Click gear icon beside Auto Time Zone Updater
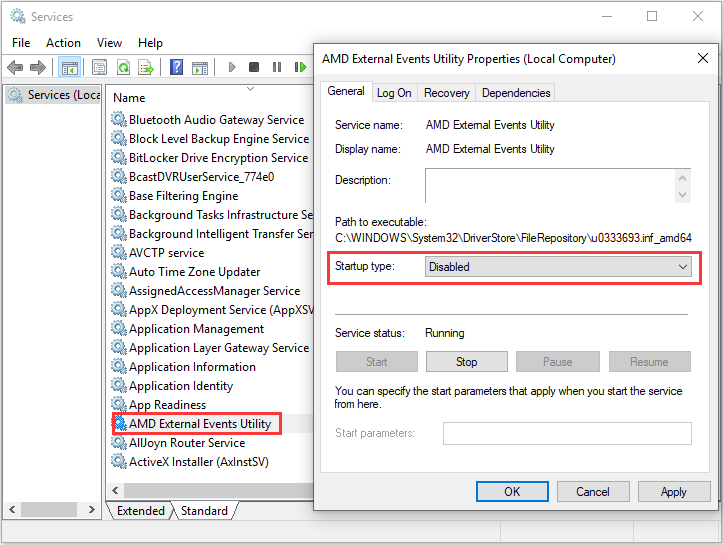The image size is (723, 545). pos(119,271)
